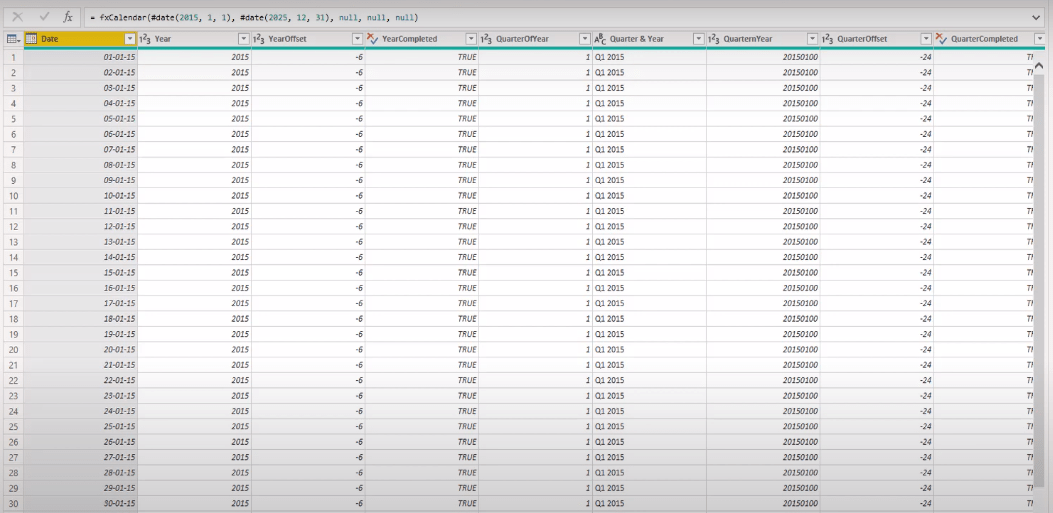This screenshot has height=513, width=1053.
Task: Select the Quarter & Year column header
Action: coord(649,39)
